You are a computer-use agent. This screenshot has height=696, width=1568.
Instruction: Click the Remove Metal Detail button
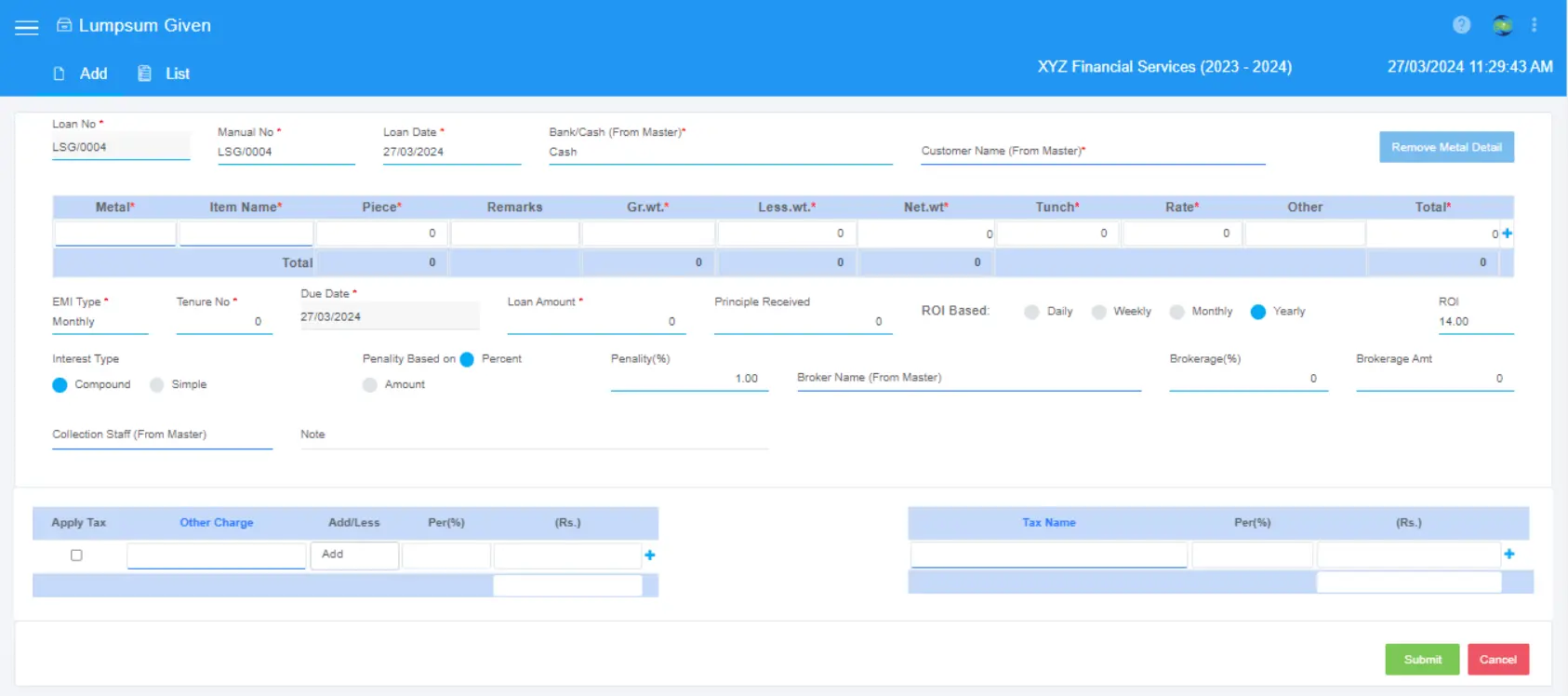1445,147
